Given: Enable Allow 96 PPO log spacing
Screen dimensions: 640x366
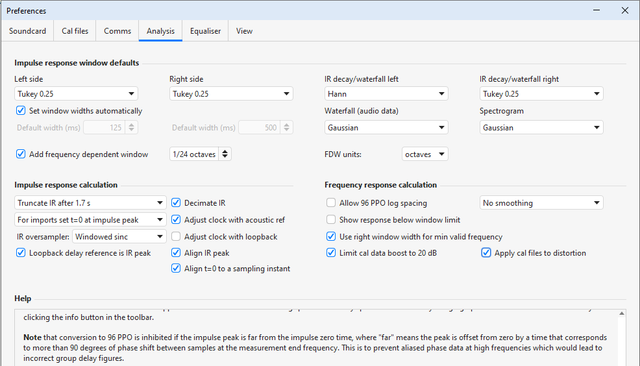Looking at the screenshot, I should point(331,203).
